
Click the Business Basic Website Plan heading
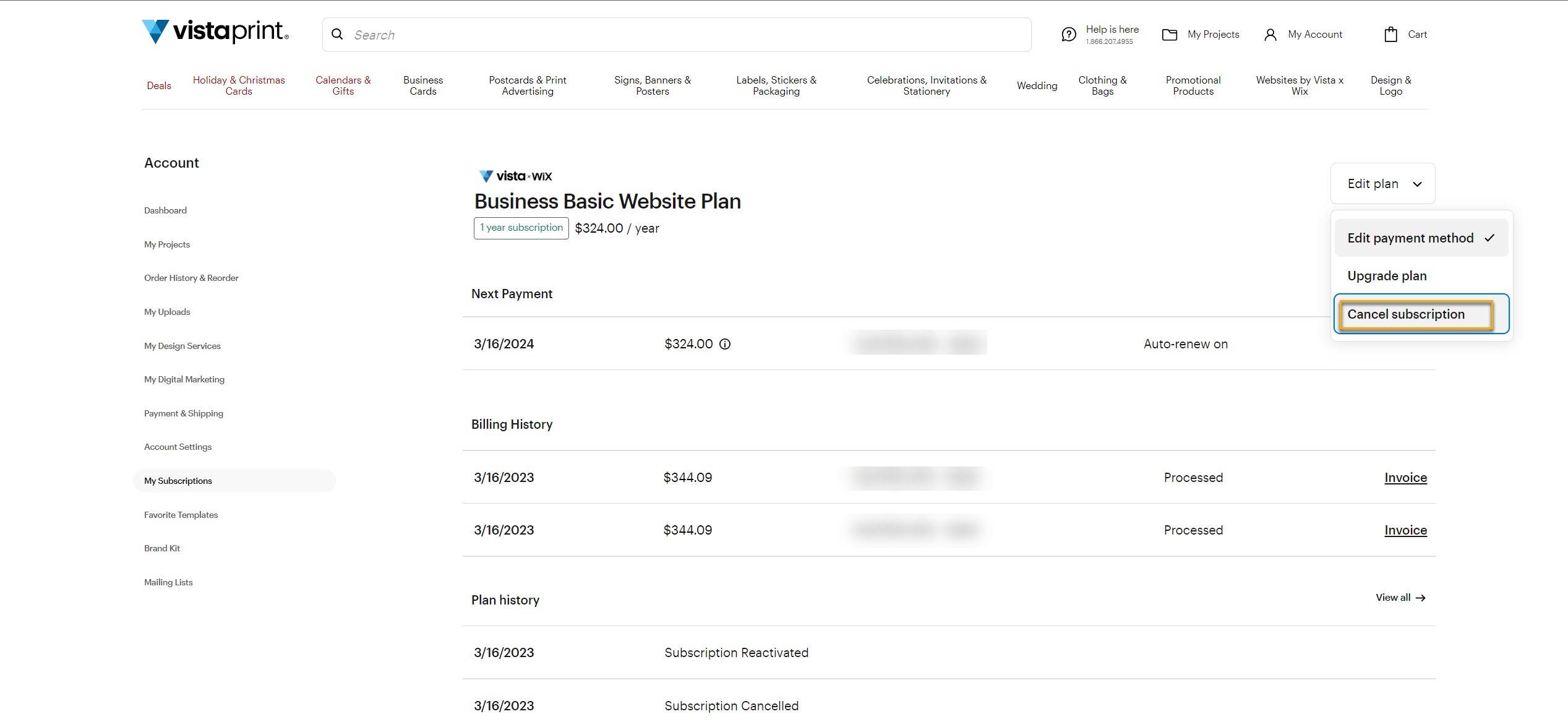(607, 202)
